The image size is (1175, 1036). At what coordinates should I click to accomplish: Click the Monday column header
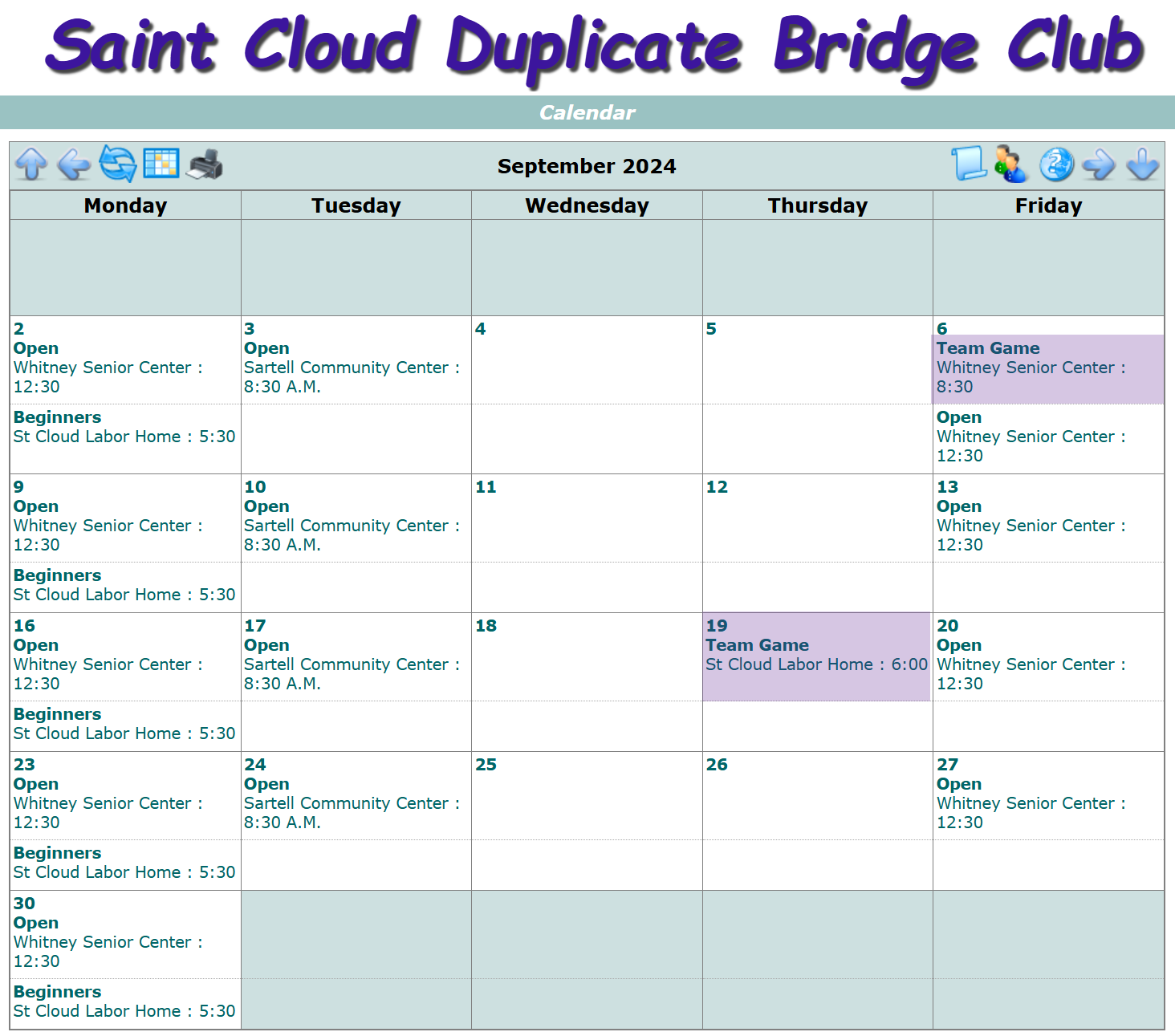(x=125, y=205)
